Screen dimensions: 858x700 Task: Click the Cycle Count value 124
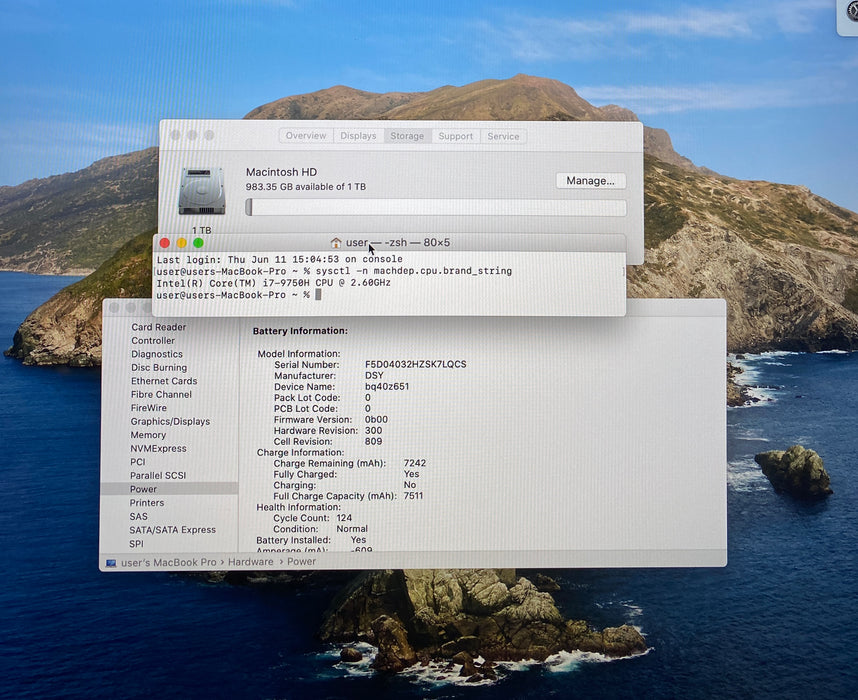344,518
